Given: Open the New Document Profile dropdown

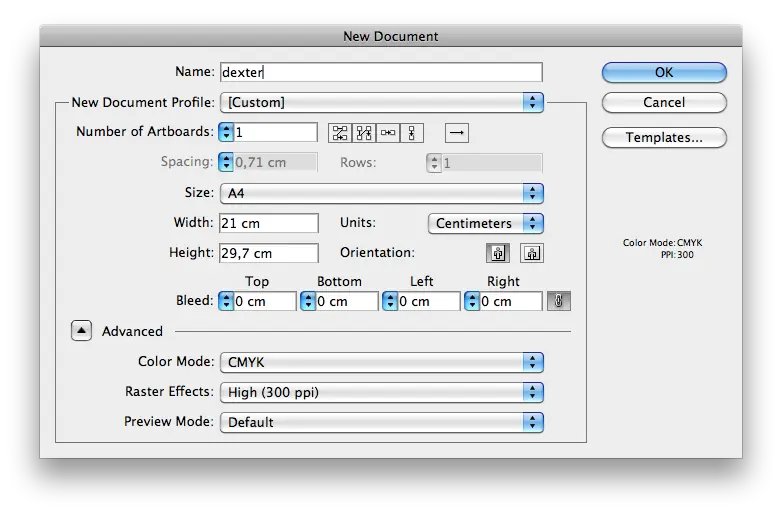Looking at the screenshot, I should tap(382, 103).
